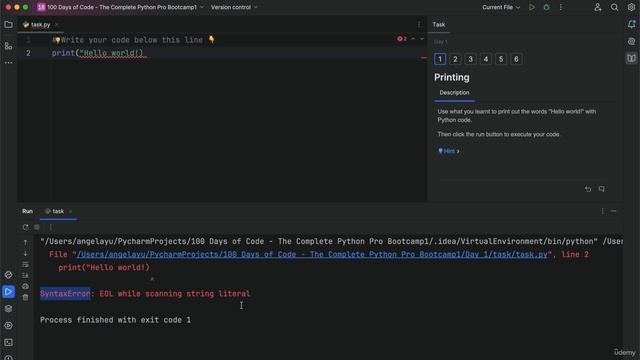Open IDE settings gear in title bar
The height and width of the screenshot is (360, 640).
point(631,7)
